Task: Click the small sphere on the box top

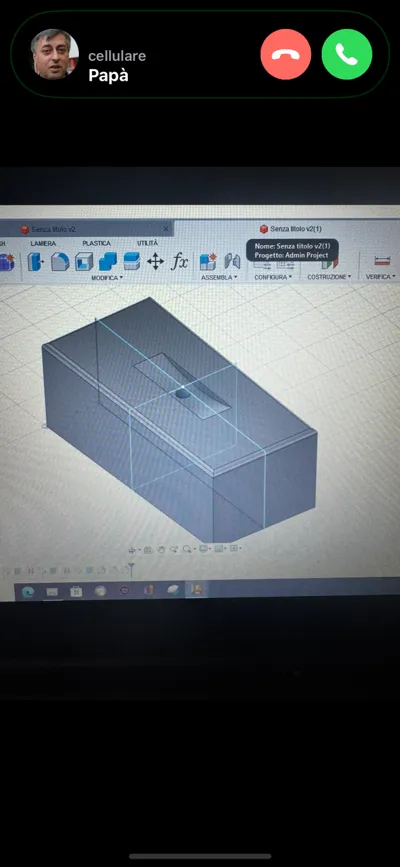Action: (183, 394)
